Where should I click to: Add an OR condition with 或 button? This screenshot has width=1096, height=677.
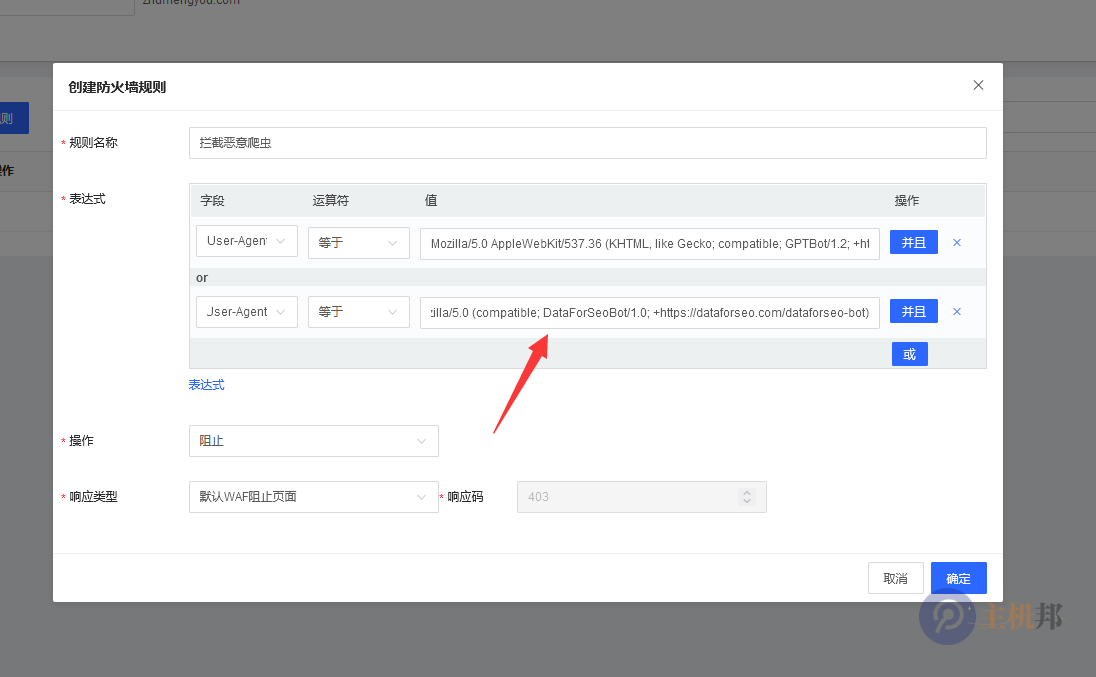point(909,354)
